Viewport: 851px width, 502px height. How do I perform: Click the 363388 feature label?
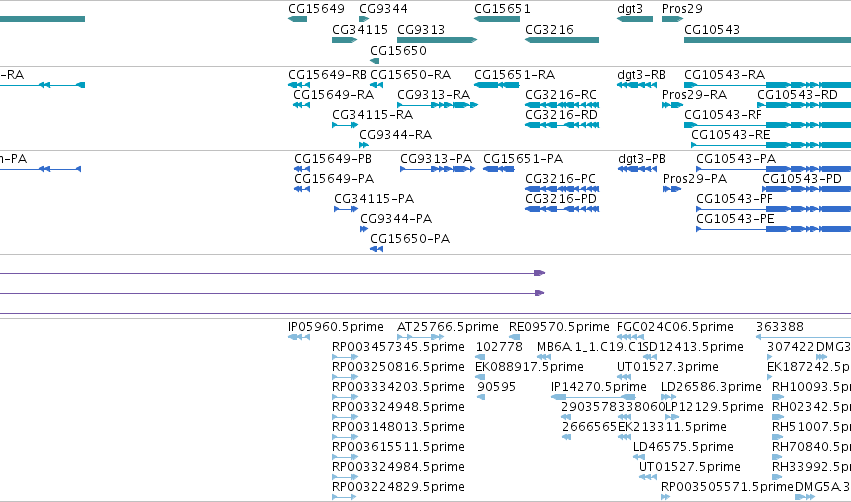(x=780, y=327)
